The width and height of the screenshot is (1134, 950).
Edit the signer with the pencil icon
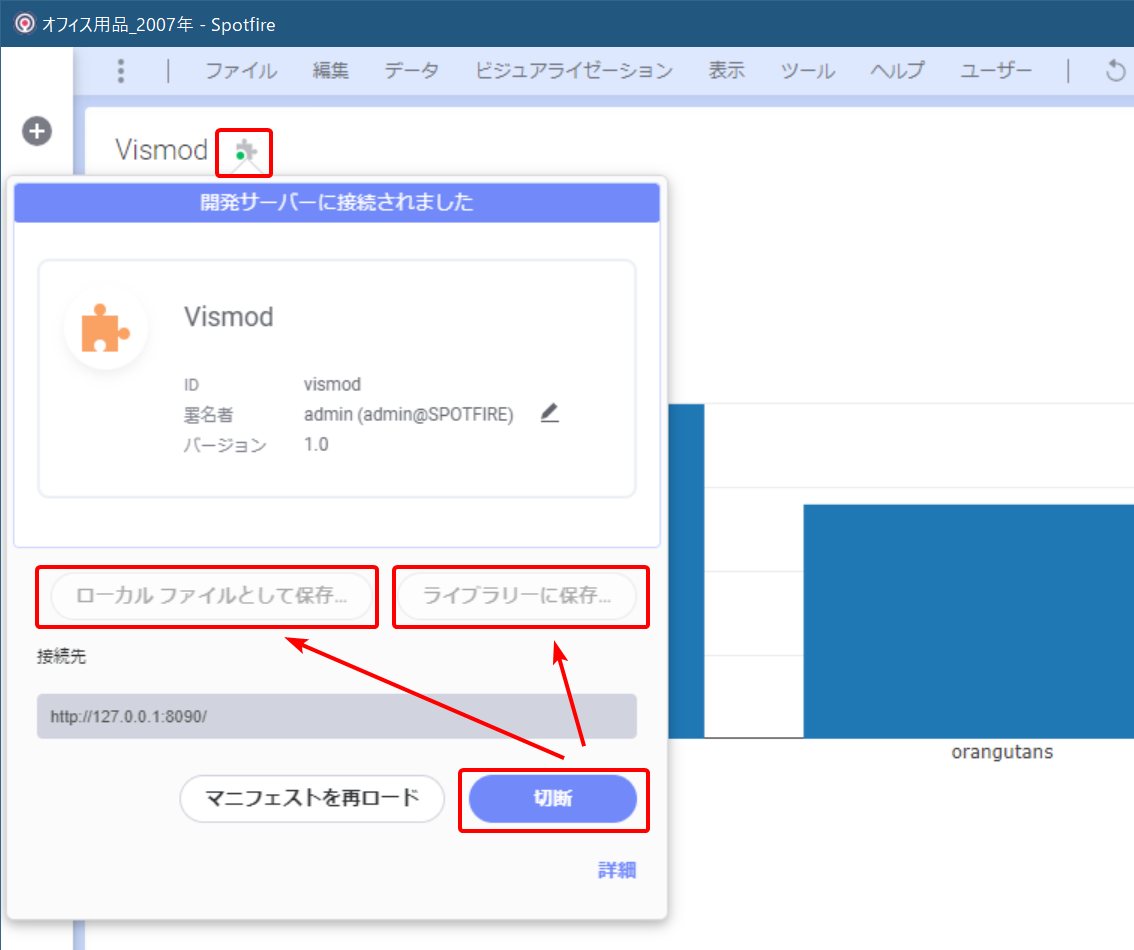click(x=550, y=413)
